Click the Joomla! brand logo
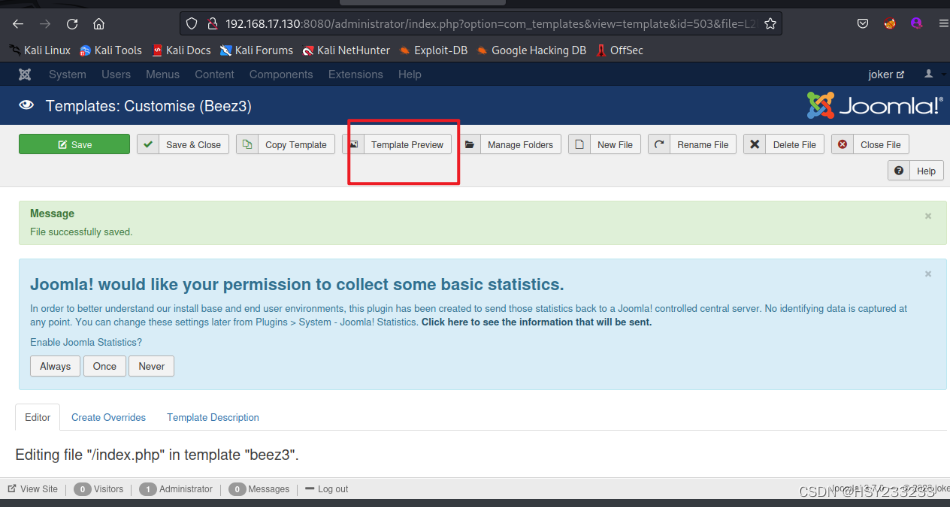Image resolution: width=950 pixels, height=507 pixels. pos(875,105)
